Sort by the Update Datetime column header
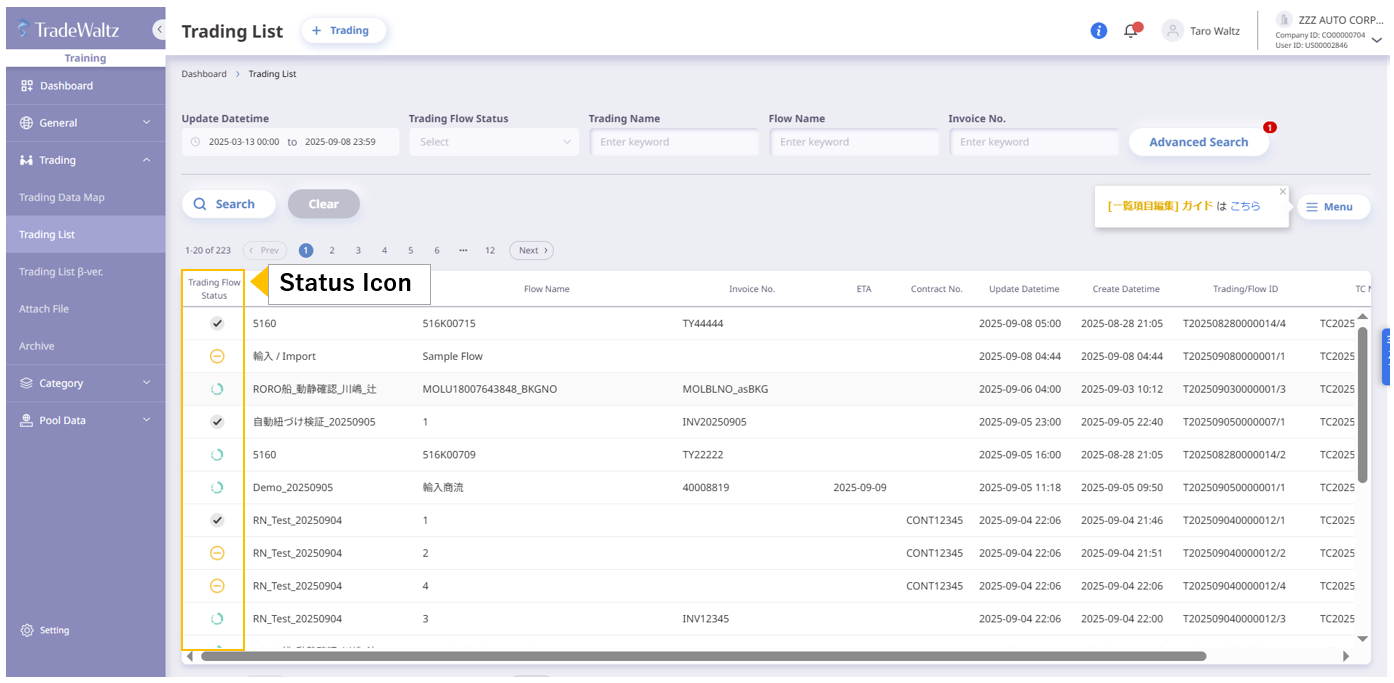This screenshot has height=683, width=1394. point(1024,289)
